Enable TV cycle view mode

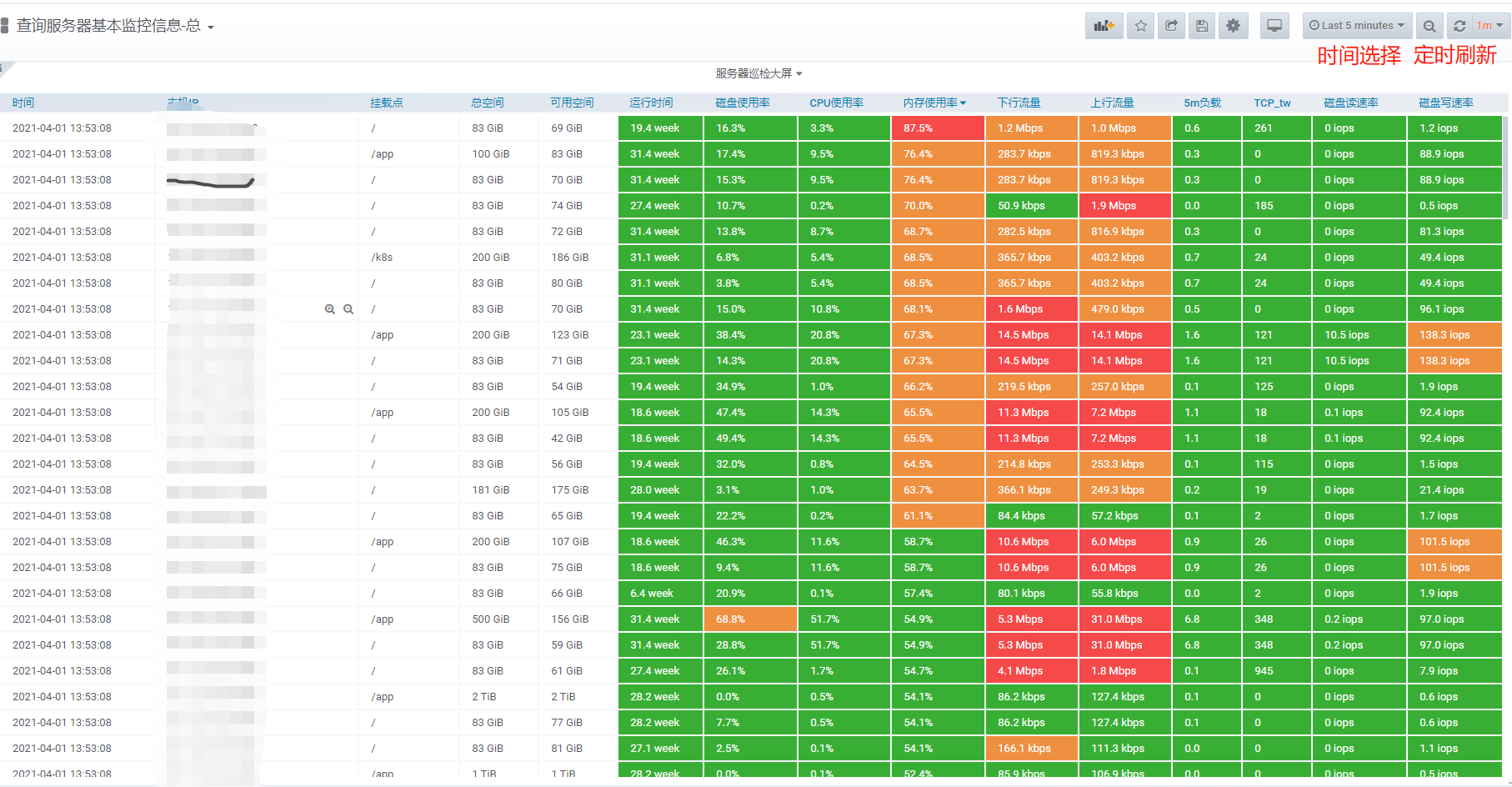click(1274, 26)
